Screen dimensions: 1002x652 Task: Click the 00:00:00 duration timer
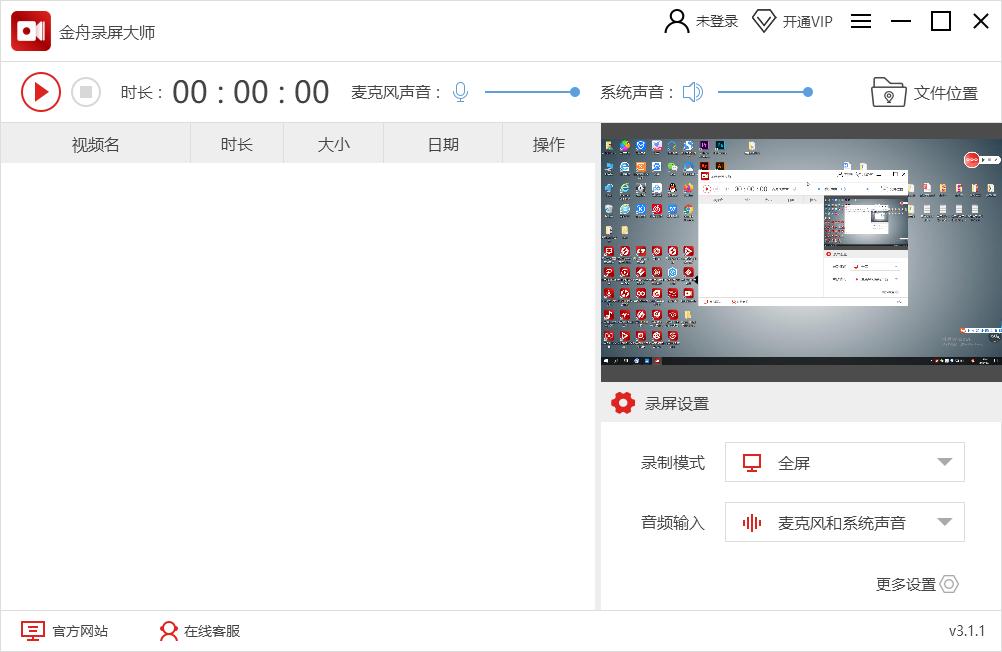pyautogui.click(x=250, y=92)
